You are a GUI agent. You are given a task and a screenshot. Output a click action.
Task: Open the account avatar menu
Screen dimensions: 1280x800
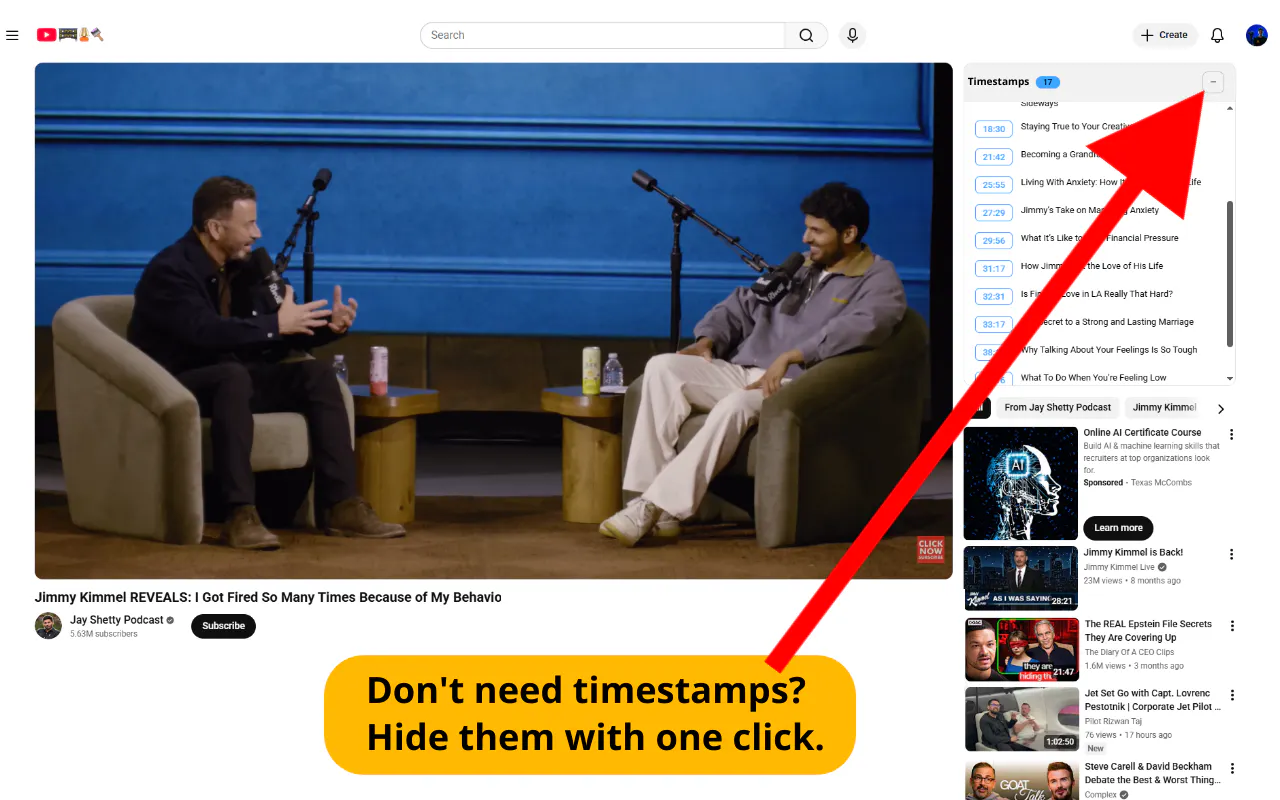click(1257, 35)
